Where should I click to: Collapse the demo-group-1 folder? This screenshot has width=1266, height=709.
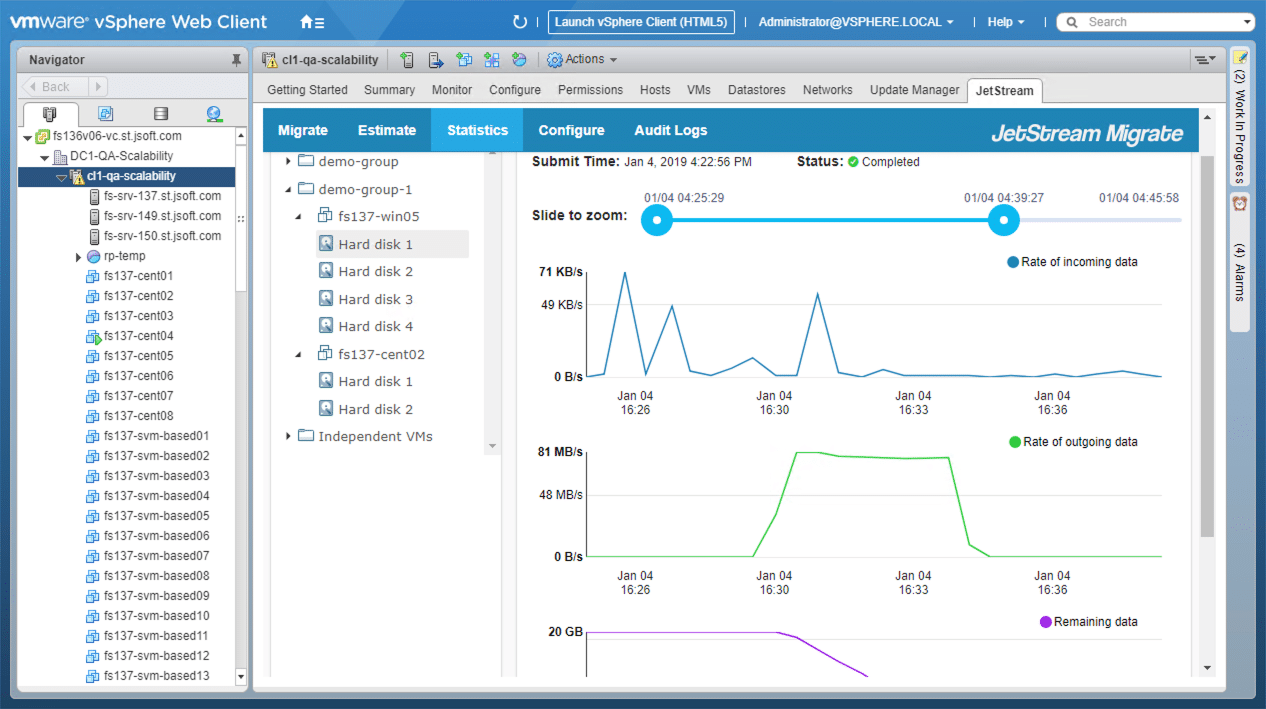click(288, 189)
